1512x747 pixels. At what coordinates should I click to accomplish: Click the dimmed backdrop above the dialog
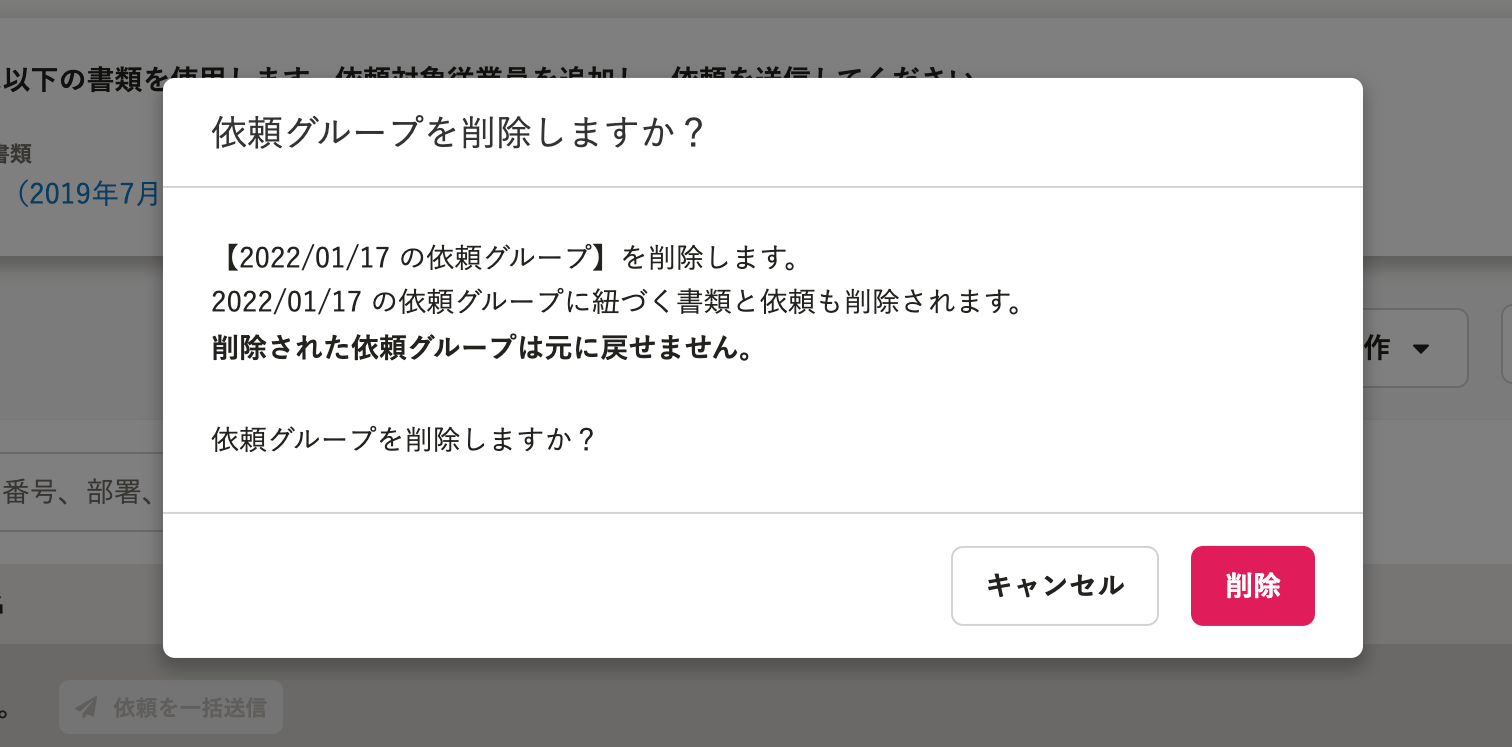point(756,40)
